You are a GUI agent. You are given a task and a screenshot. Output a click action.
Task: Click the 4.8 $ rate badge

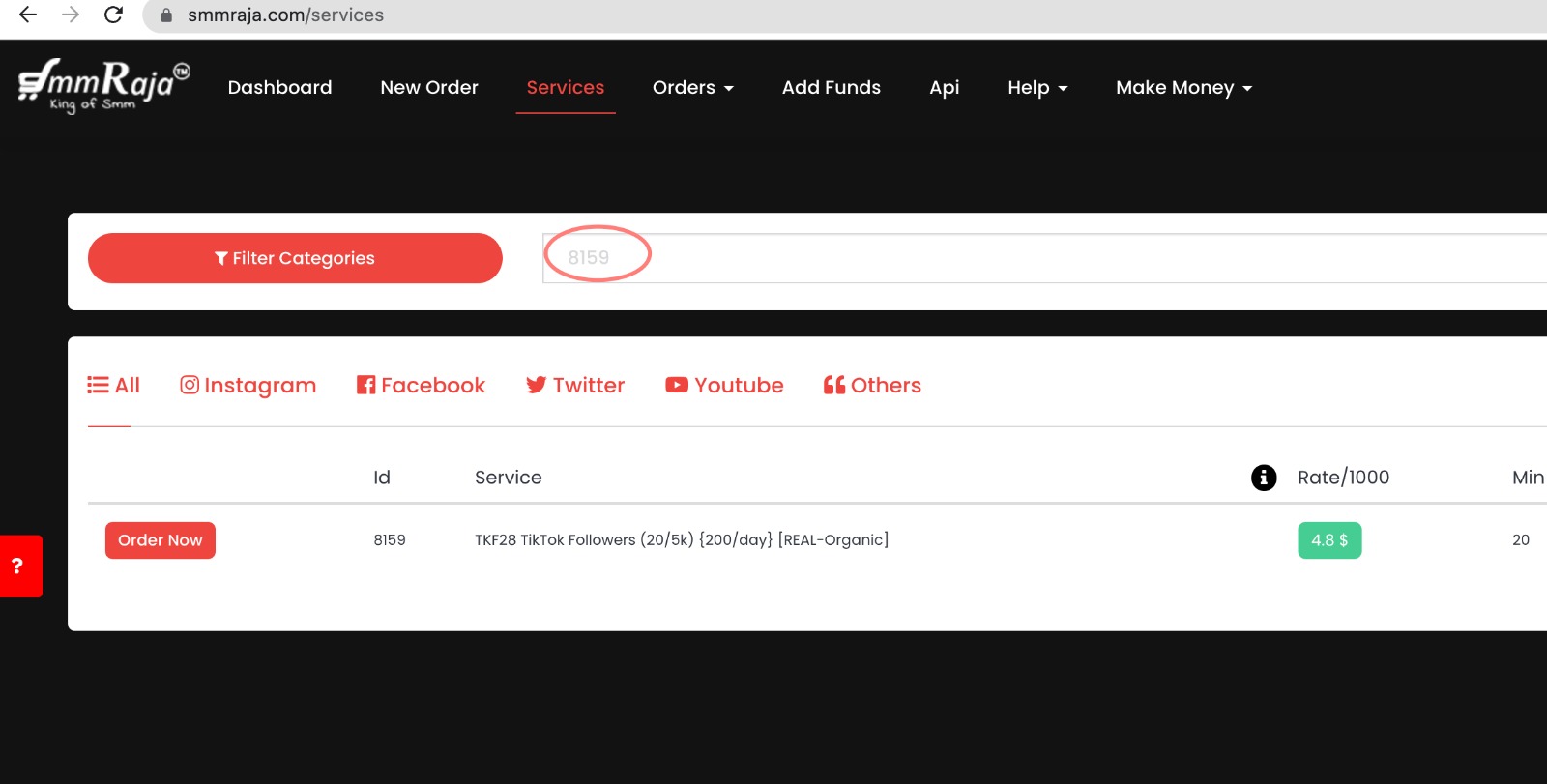(x=1329, y=540)
